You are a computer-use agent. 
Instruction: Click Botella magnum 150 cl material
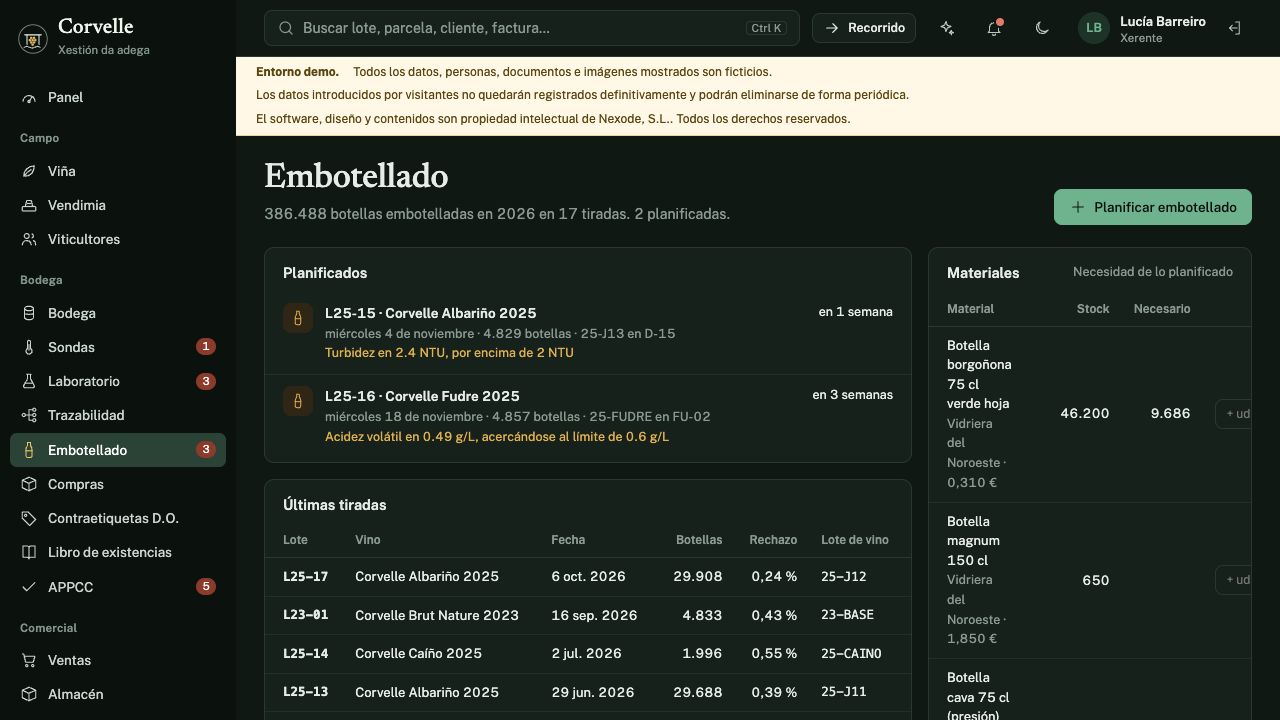tap(973, 541)
